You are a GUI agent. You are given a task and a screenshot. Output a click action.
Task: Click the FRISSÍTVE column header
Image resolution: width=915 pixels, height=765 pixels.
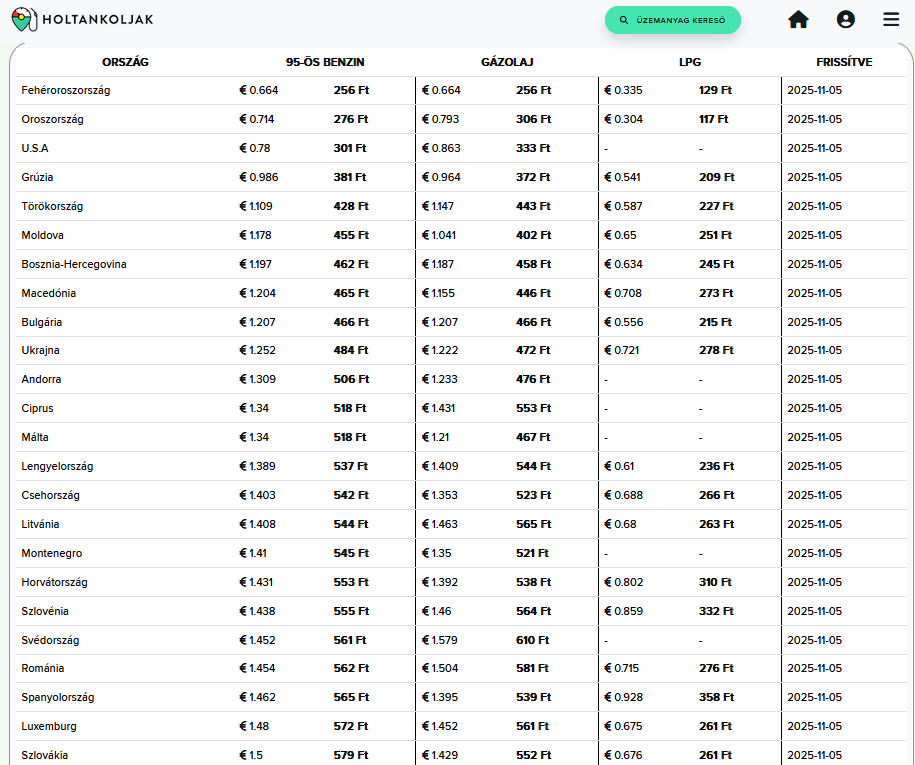tap(844, 62)
